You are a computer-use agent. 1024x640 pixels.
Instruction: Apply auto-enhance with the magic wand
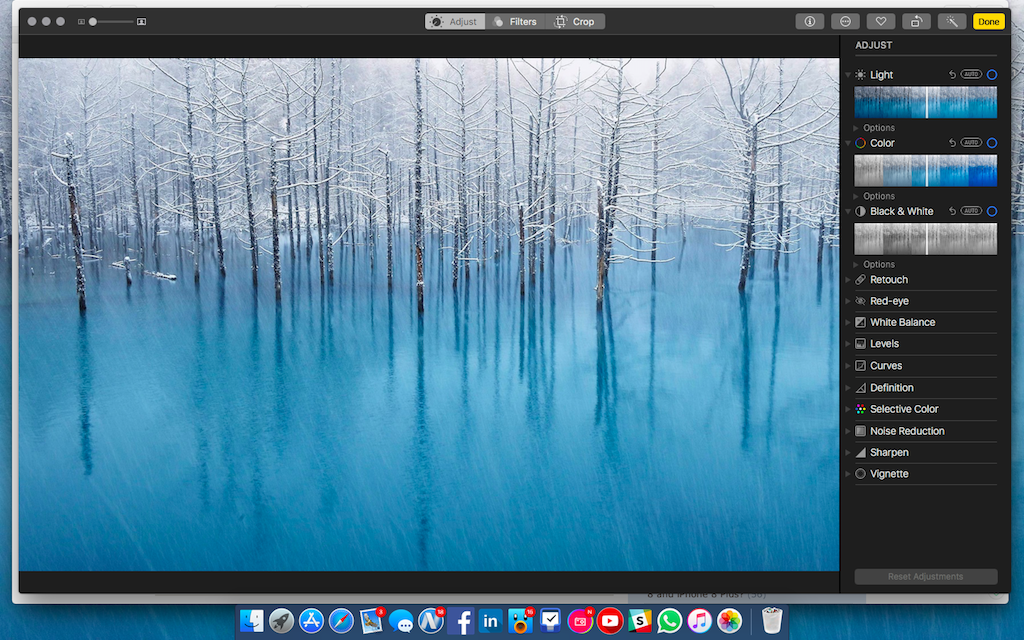coord(952,21)
